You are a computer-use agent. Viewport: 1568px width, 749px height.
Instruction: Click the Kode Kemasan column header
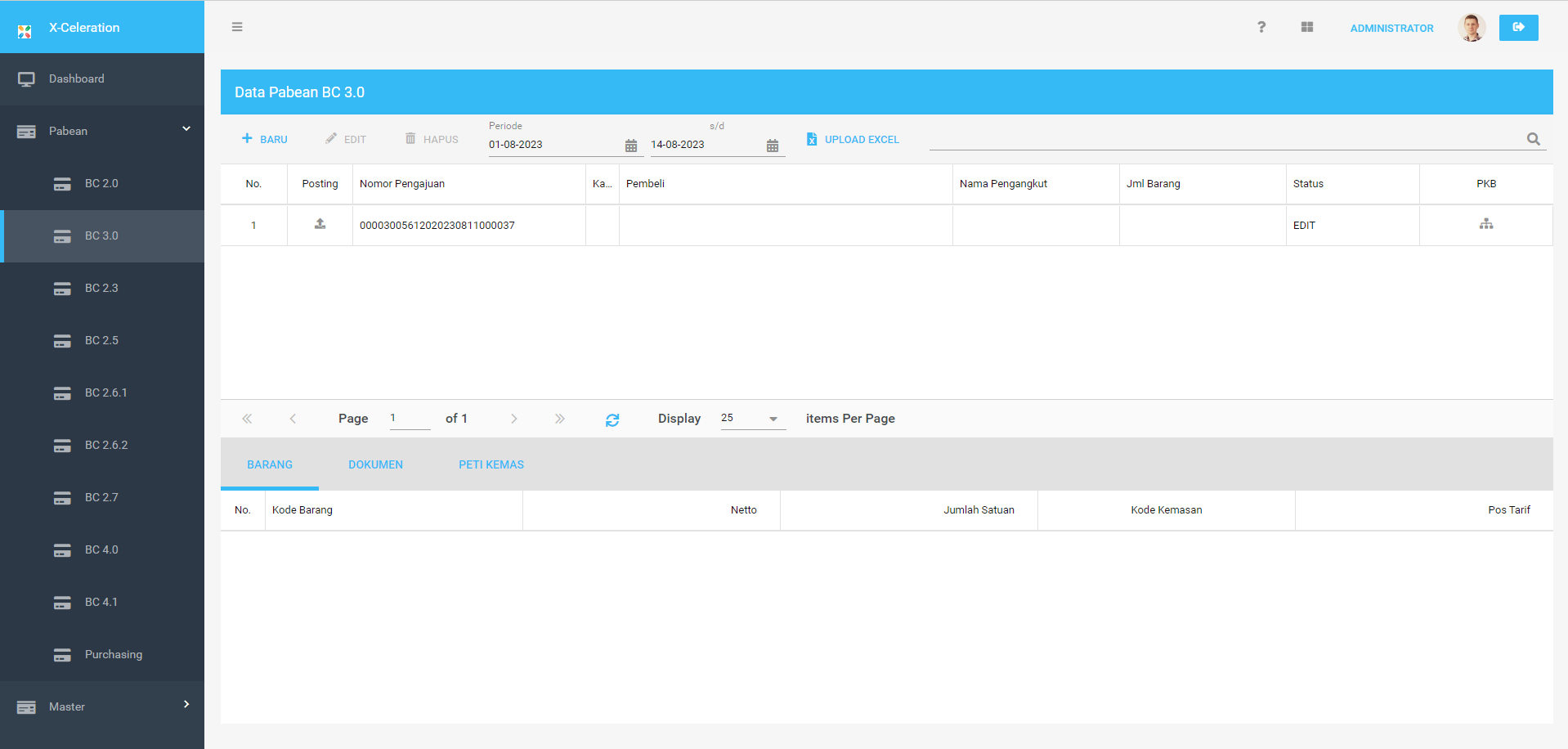pyautogui.click(x=1167, y=510)
